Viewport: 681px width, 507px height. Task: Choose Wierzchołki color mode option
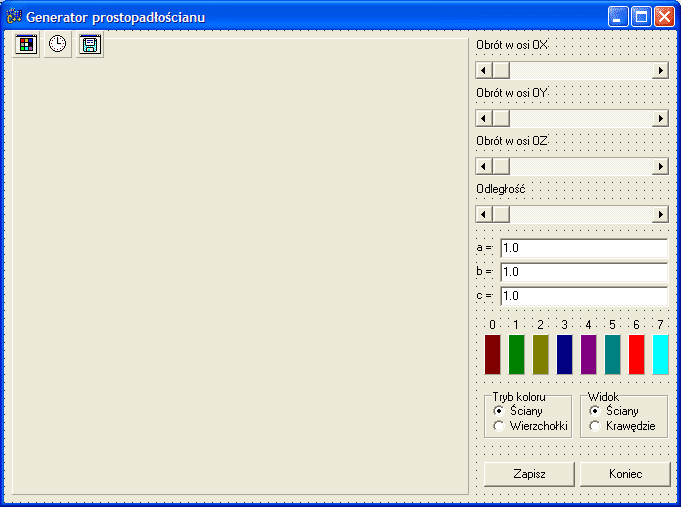pyautogui.click(x=499, y=426)
